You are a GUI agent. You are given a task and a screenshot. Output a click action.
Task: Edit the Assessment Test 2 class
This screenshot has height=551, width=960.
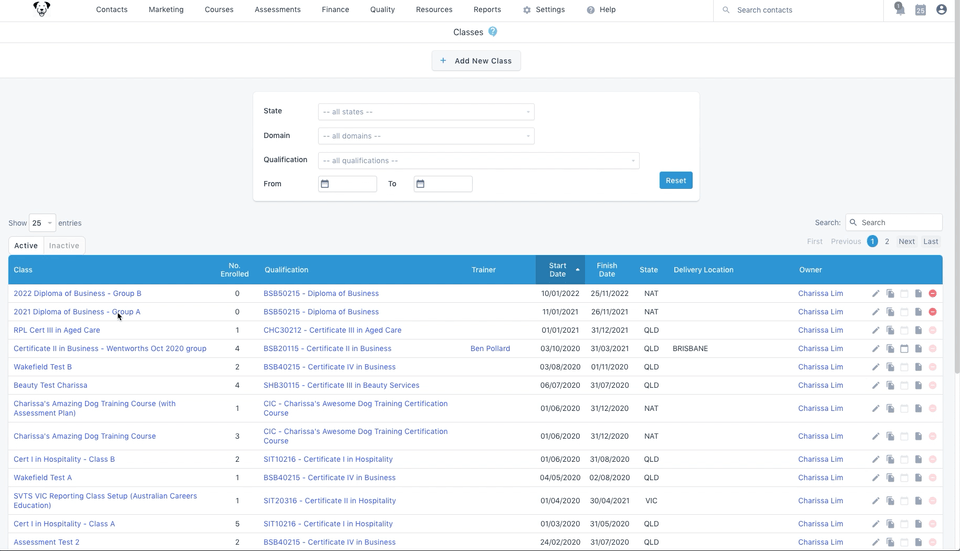pyautogui.click(x=876, y=542)
